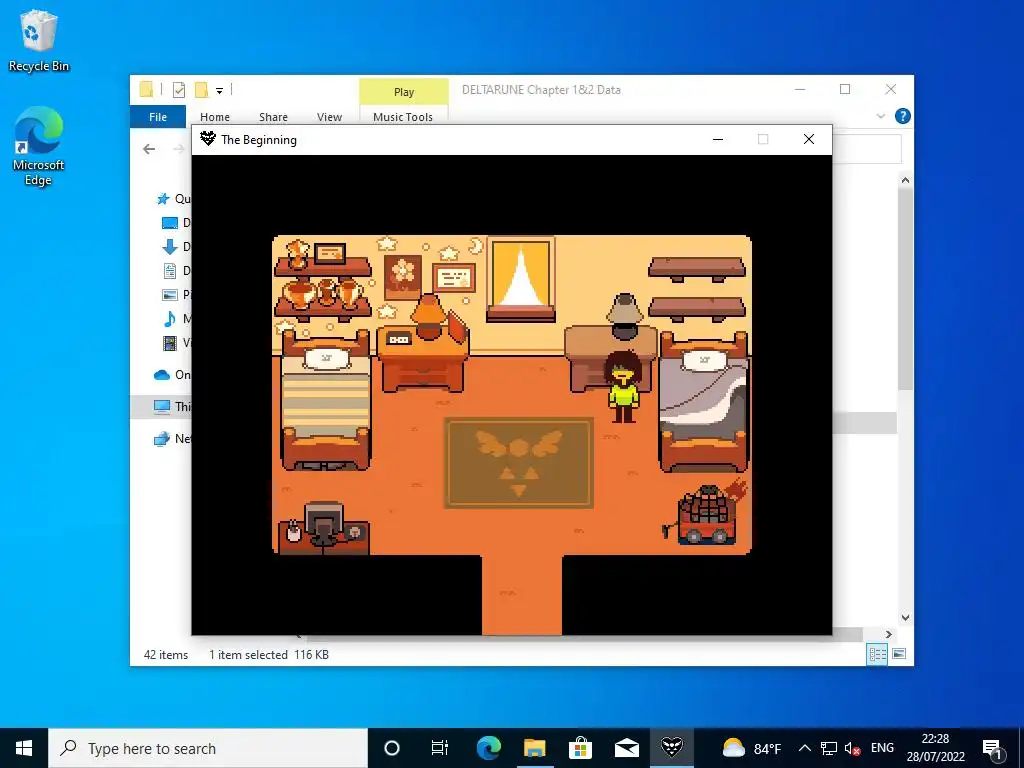Viewport: 1024px width, 768px height.
Task: Close The Beginning game window
Action: 808,139
